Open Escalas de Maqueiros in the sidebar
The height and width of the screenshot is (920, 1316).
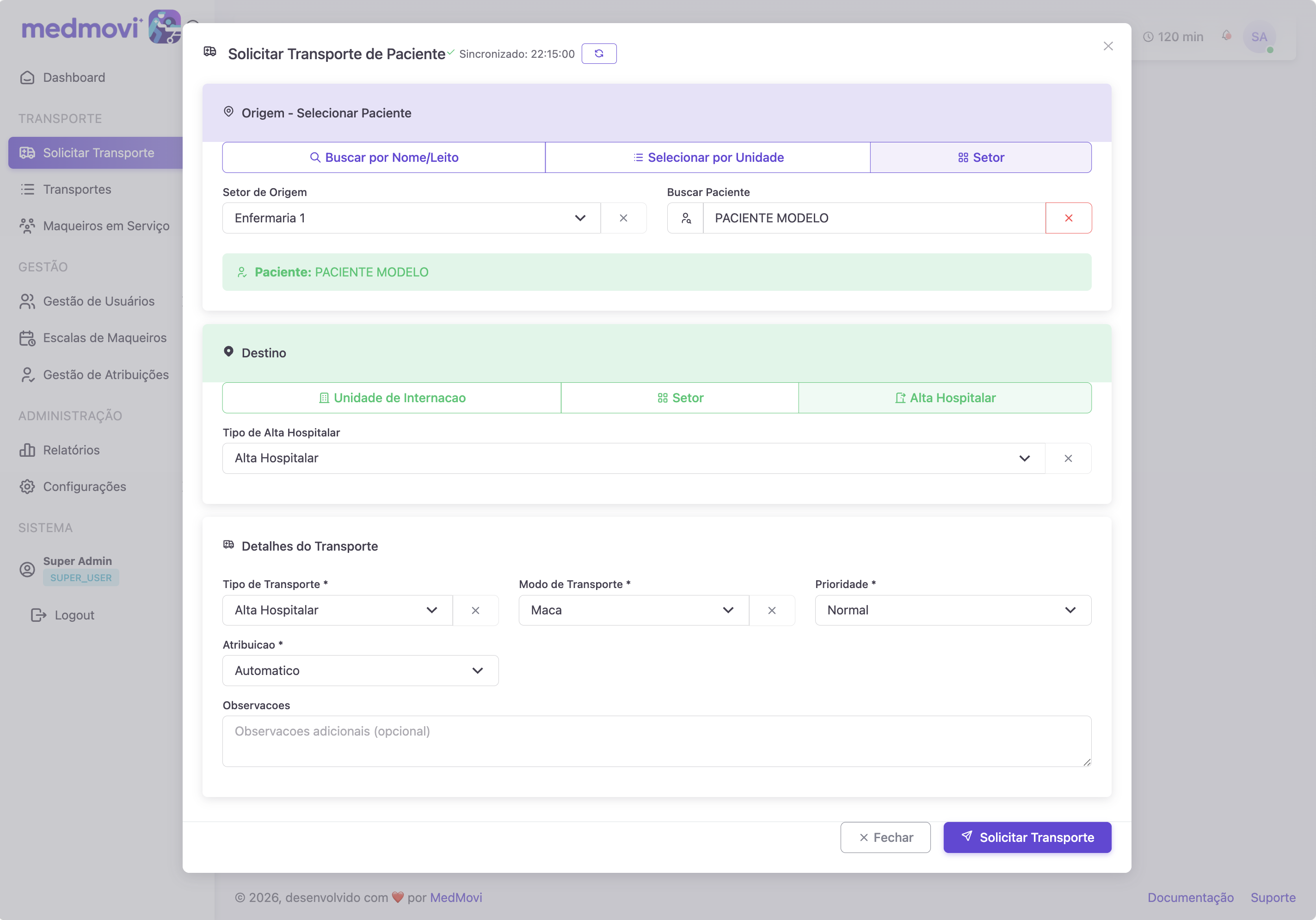pyautogui.click(x=105, y=337)
